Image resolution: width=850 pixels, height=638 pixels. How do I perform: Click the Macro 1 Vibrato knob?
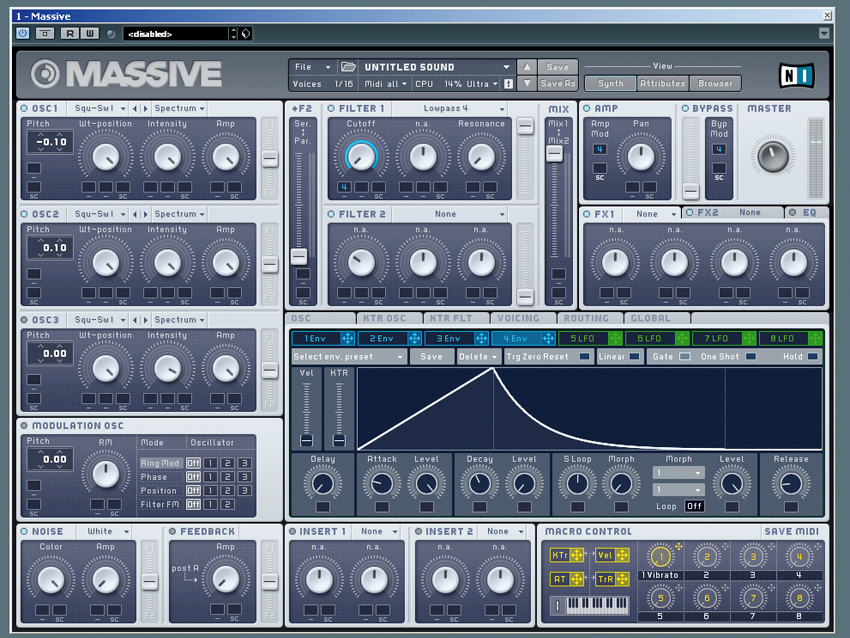[x=660, y=556]
